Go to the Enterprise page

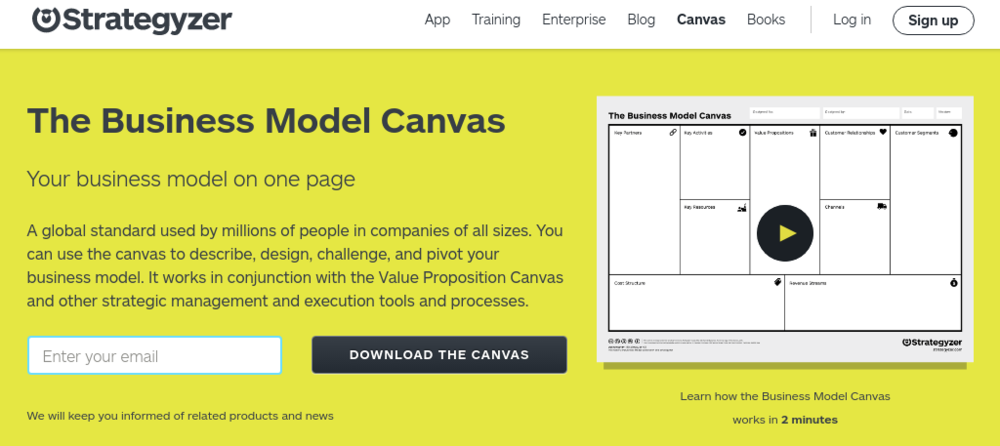574,20
